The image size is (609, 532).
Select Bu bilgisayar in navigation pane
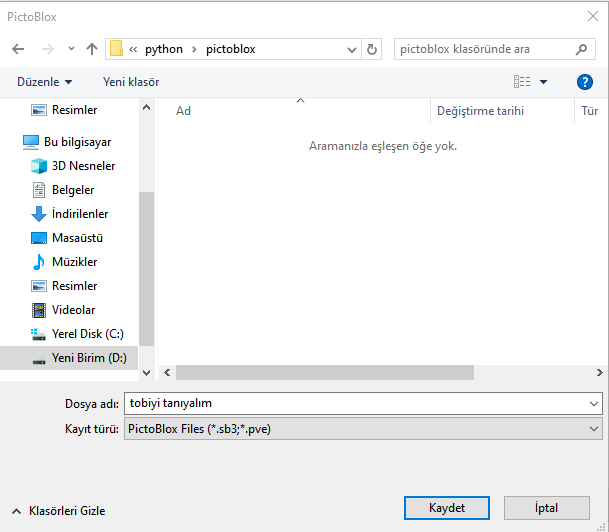(77, 142)
